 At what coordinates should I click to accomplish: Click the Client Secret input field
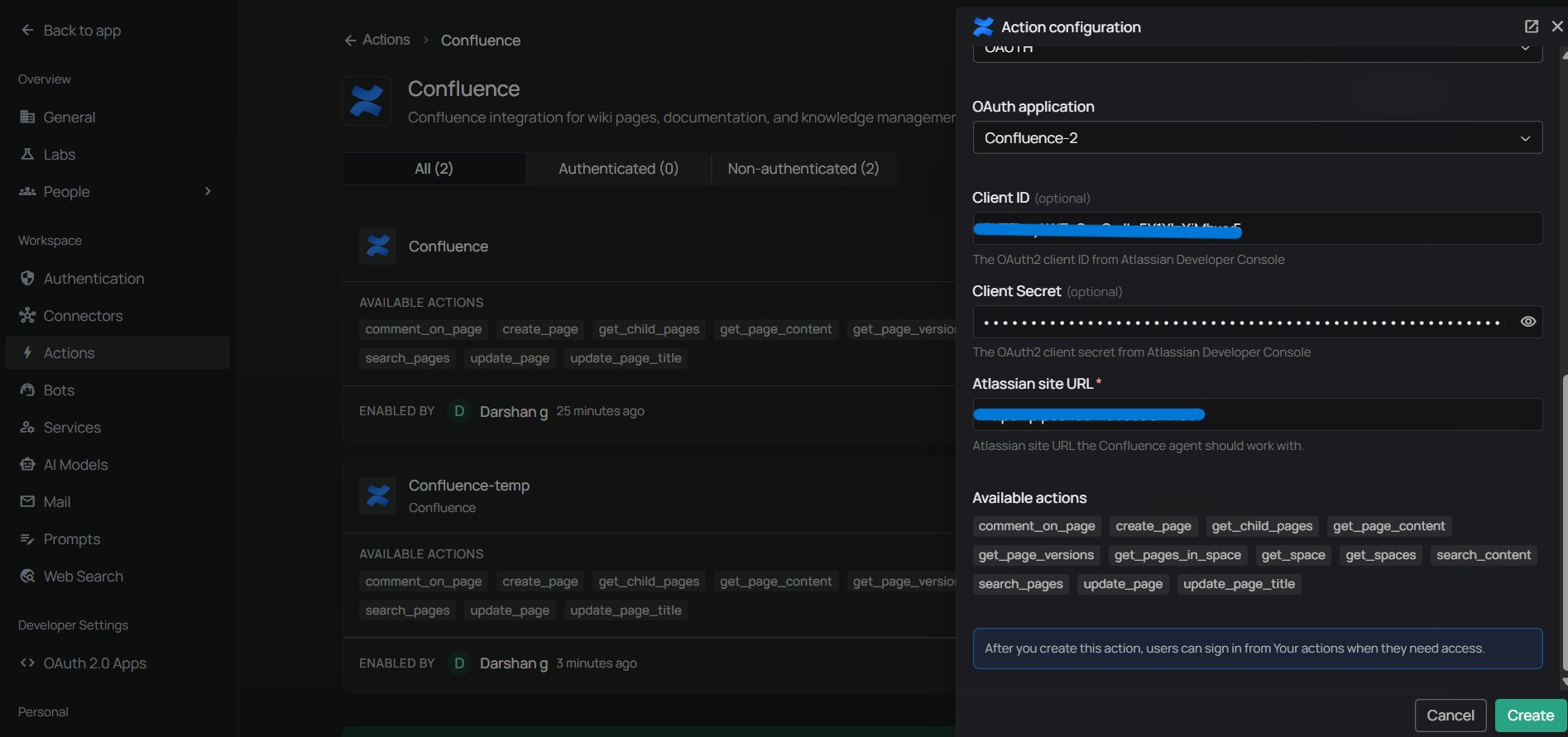click(1258, 322)
